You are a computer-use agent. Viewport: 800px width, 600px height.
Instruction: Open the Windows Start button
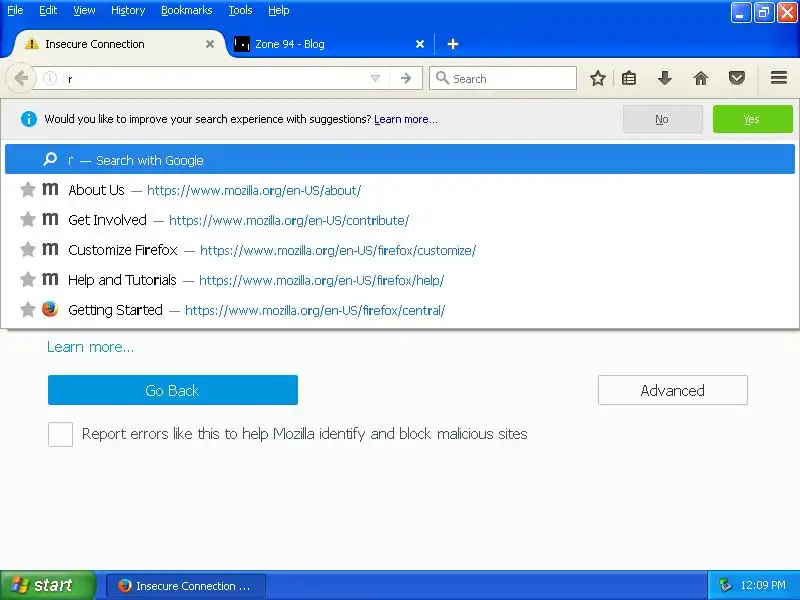(47, 585)
